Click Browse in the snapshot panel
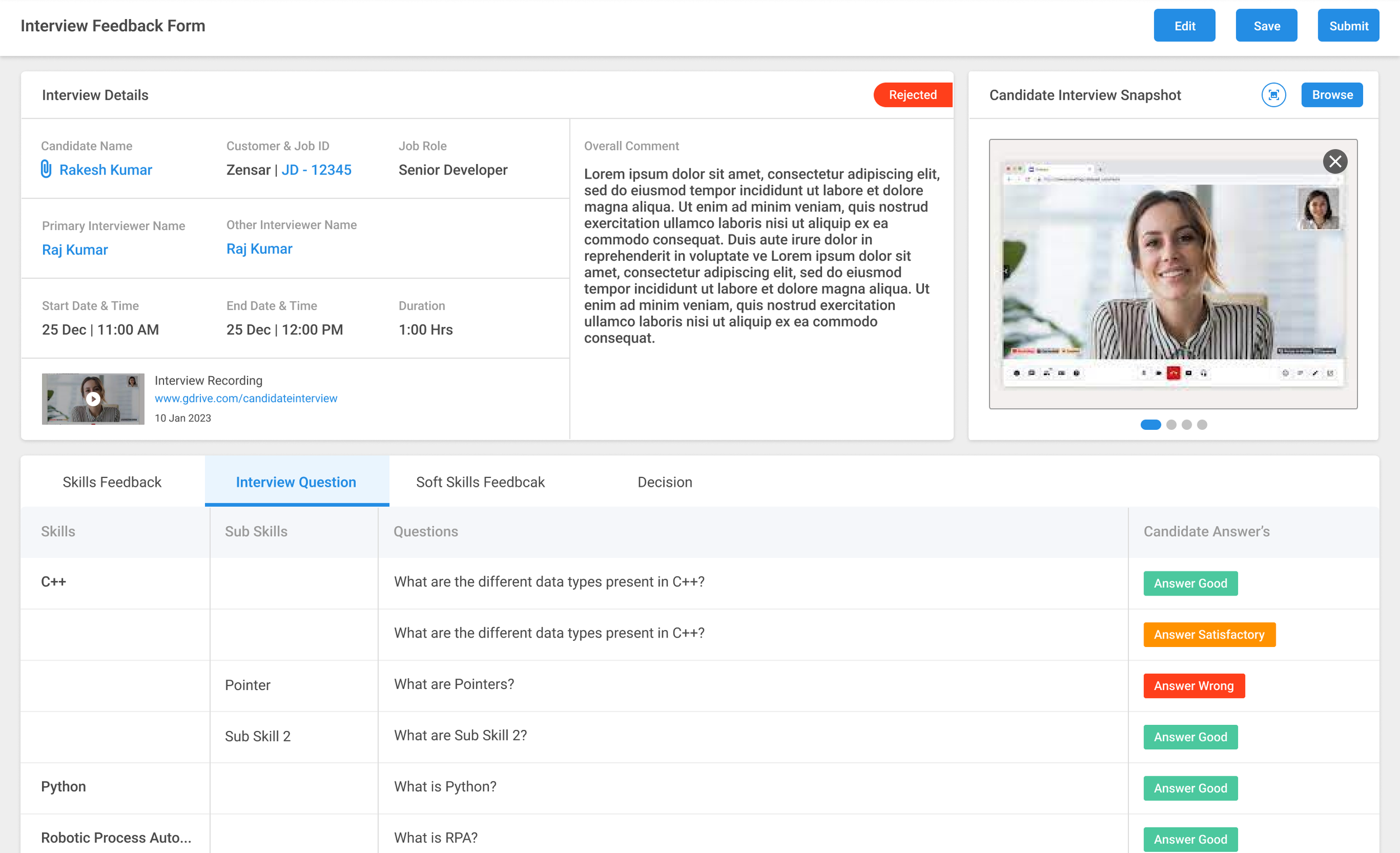This screenshot has height=853, width=1400. click(x=1331, y=95)
